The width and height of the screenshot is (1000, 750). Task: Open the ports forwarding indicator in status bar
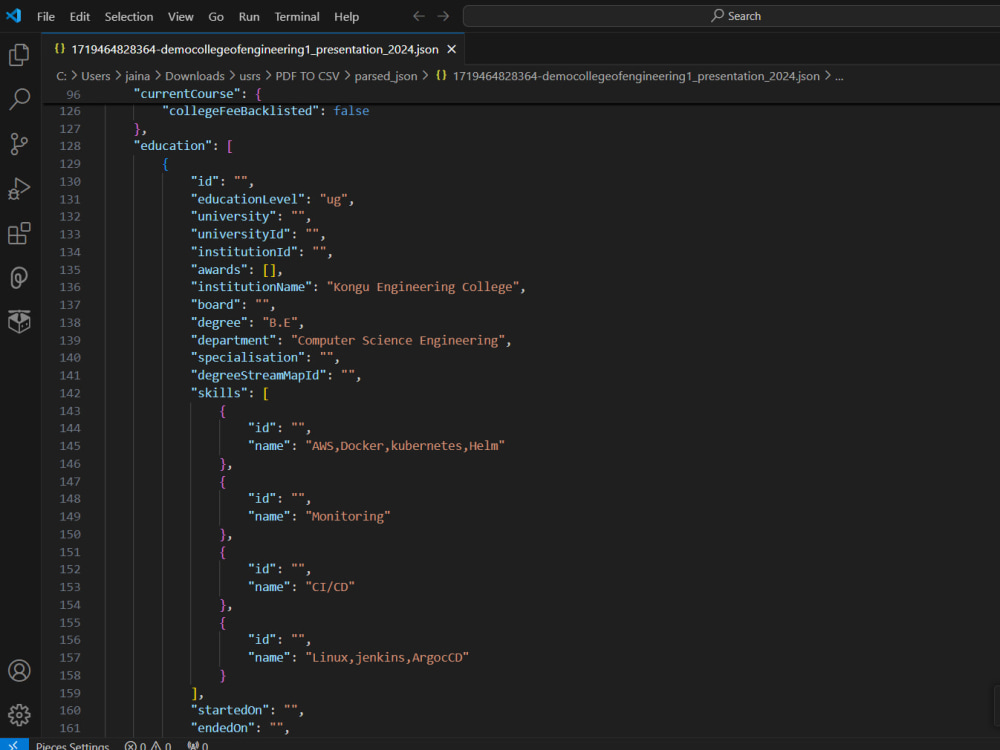pos(196,744)
